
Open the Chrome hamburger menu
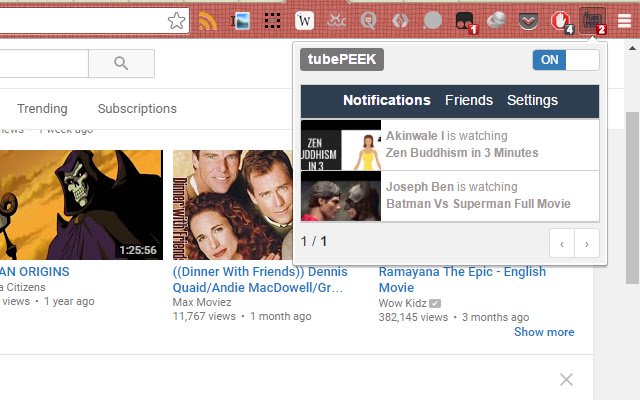[x=624, y=20]
